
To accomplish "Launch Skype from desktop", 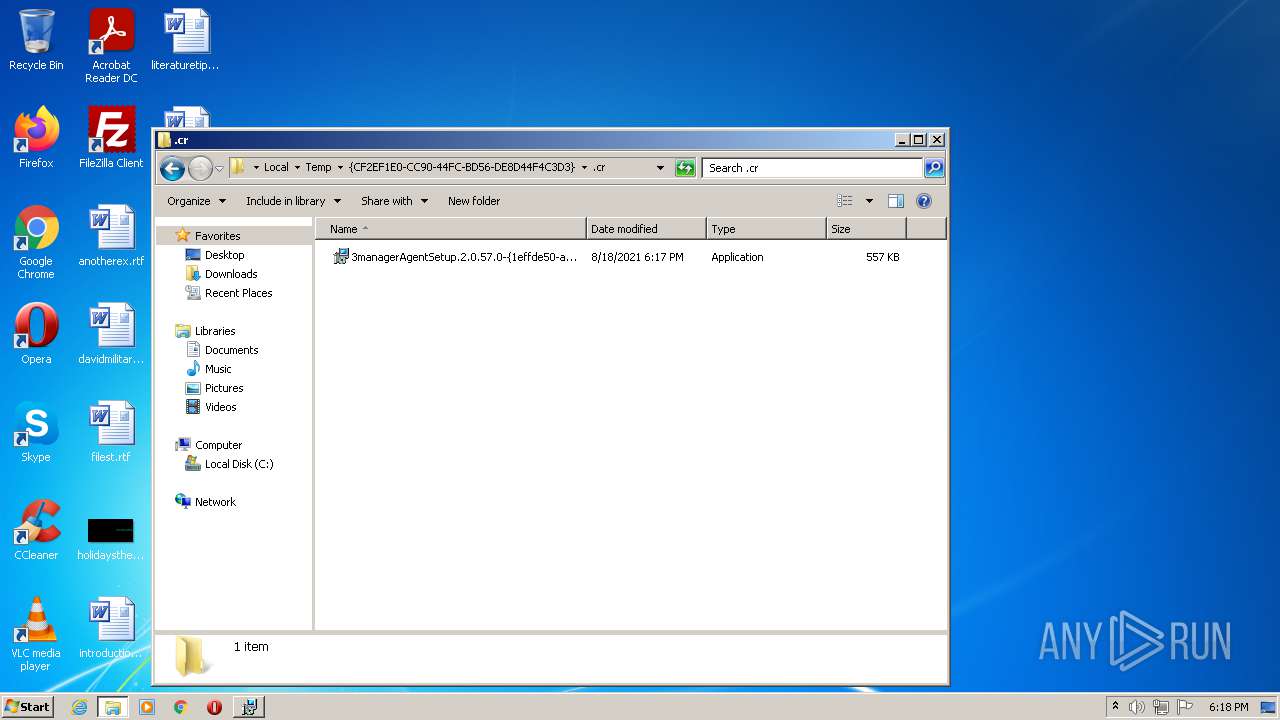I will (x=36, y=432).
